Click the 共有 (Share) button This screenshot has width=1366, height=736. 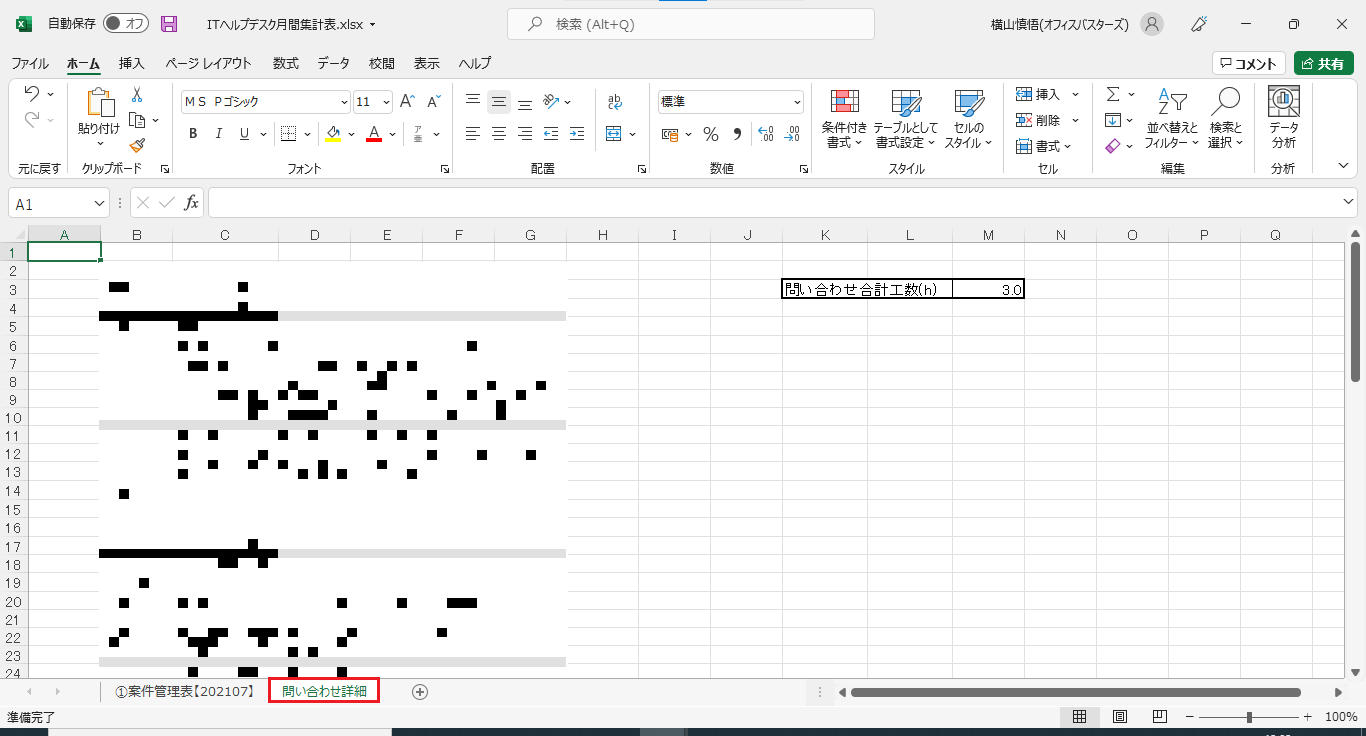tap(1323, 63)
